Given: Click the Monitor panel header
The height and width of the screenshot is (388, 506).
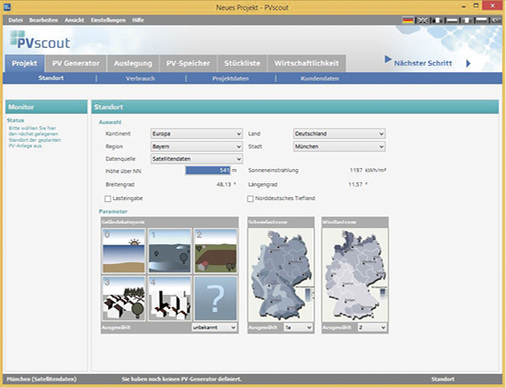Looking at the screenshot, I should pyautogui.click(x=46, y=107).
